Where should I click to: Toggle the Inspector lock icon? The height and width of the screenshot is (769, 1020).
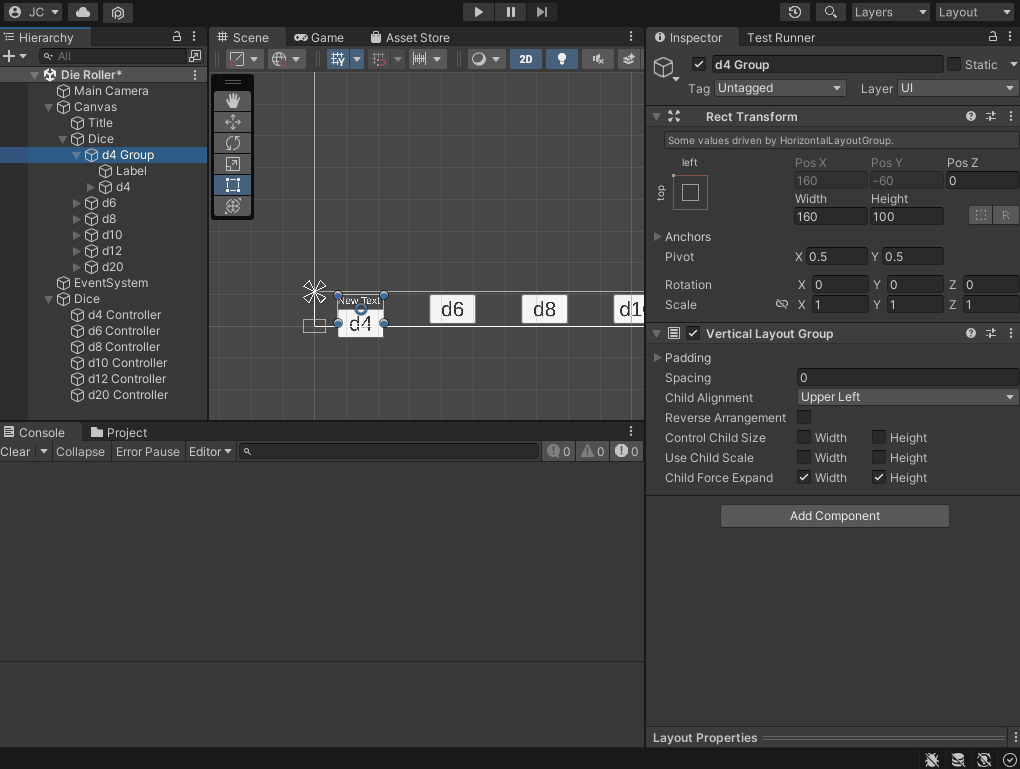point(993,37)
